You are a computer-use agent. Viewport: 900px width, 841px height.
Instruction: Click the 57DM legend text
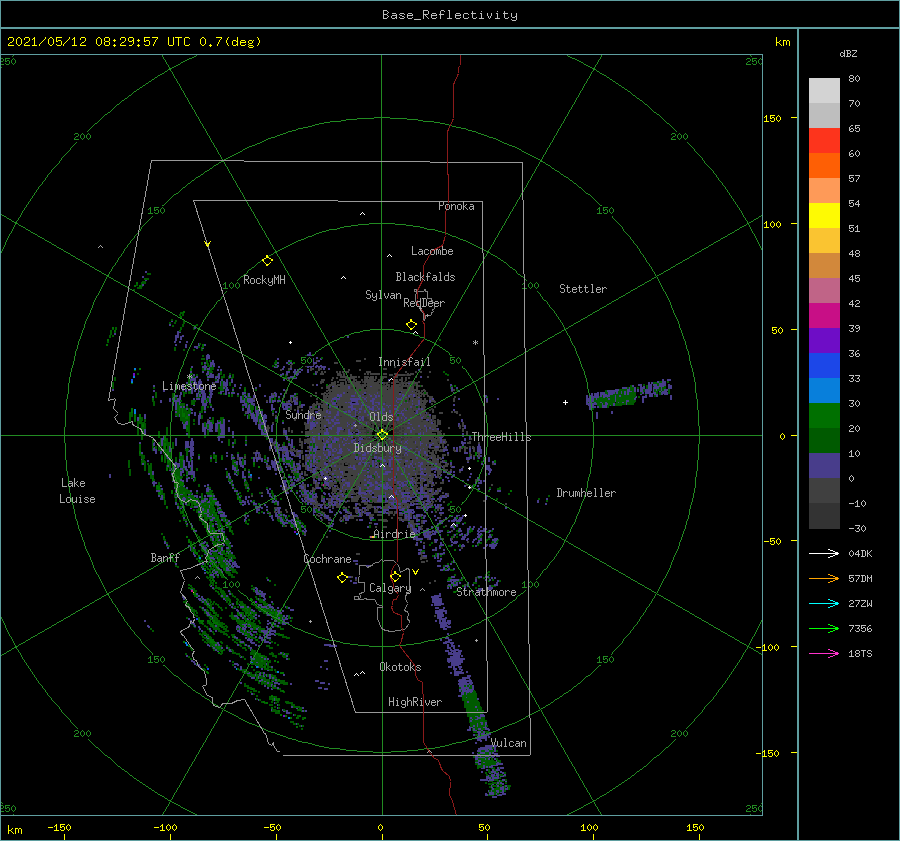click(860, 579)
